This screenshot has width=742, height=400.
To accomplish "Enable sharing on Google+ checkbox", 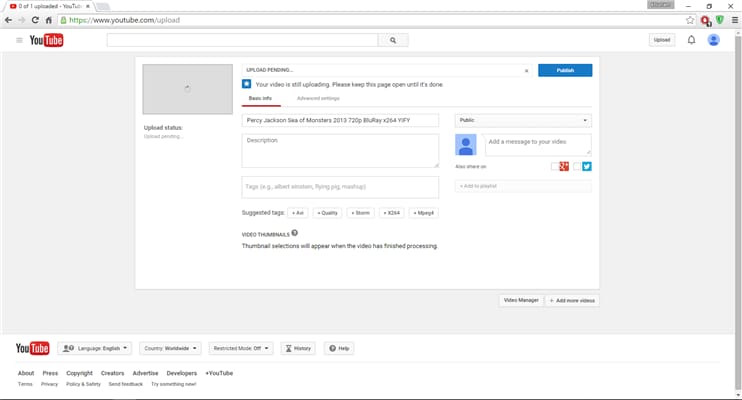I will point(555,167).
